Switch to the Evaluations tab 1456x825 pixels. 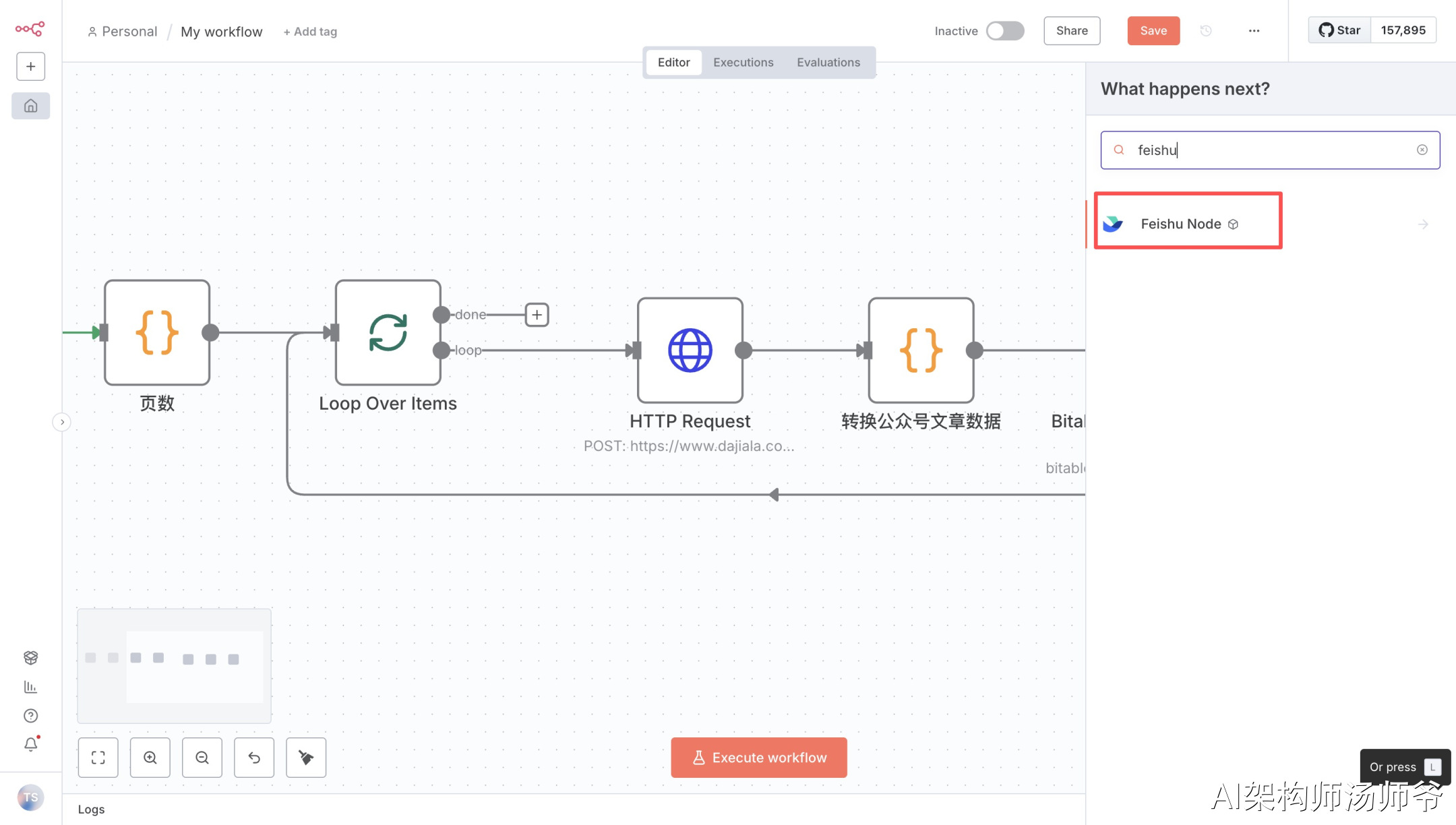[x=828, y=62]
